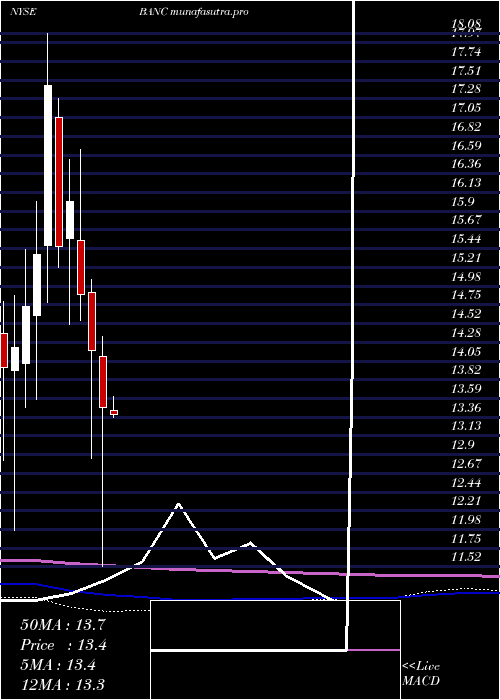Click the NYSE exchange label
This screenshot has height=700, width=500.
(x=23, y=12)
